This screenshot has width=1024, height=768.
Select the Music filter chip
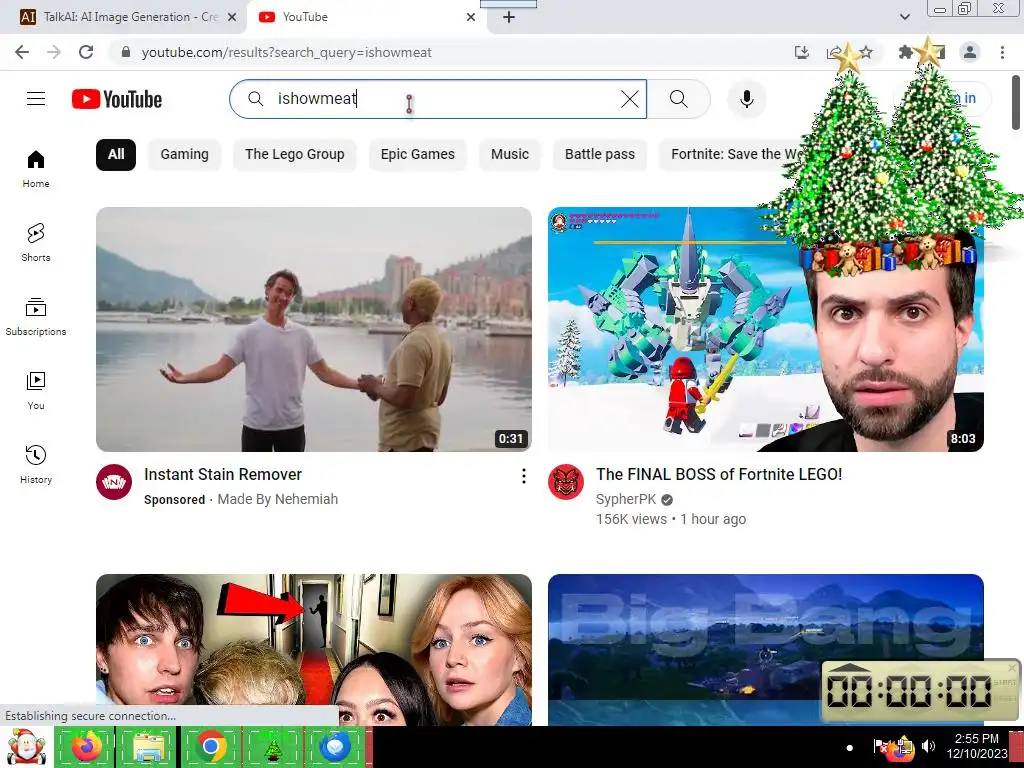509,155
